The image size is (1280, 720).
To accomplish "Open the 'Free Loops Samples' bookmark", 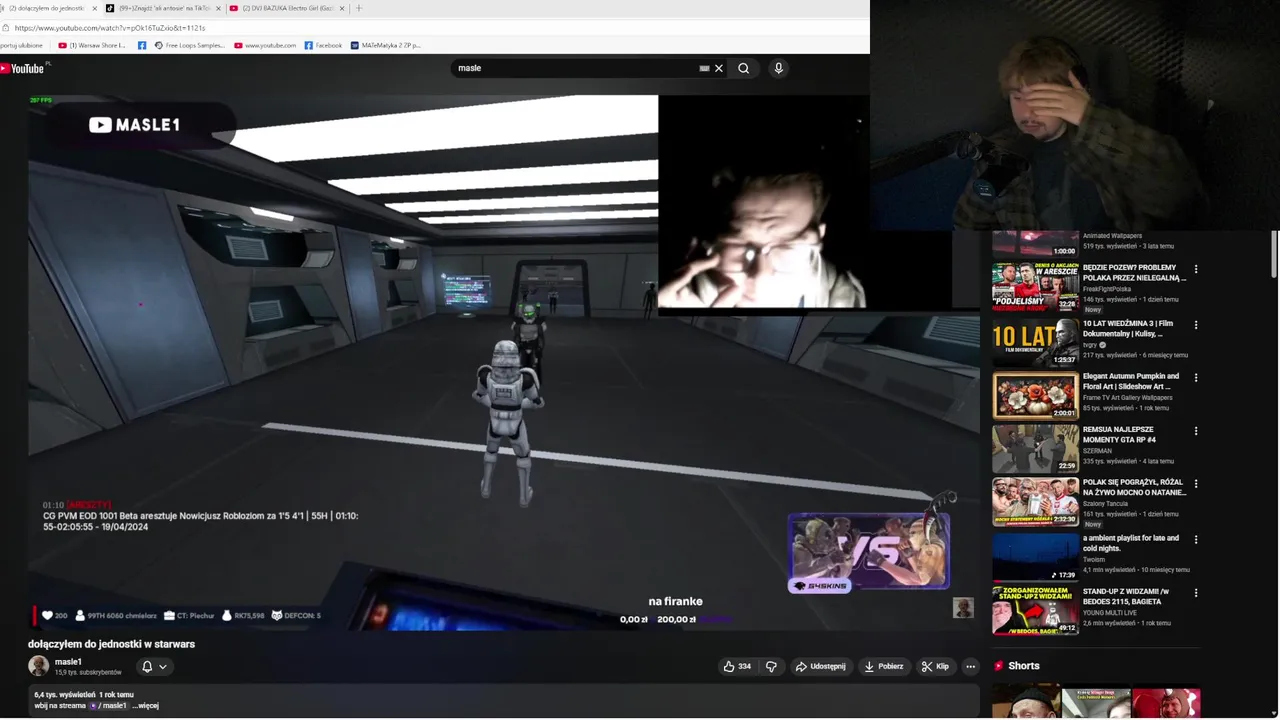I will (190, 45).
